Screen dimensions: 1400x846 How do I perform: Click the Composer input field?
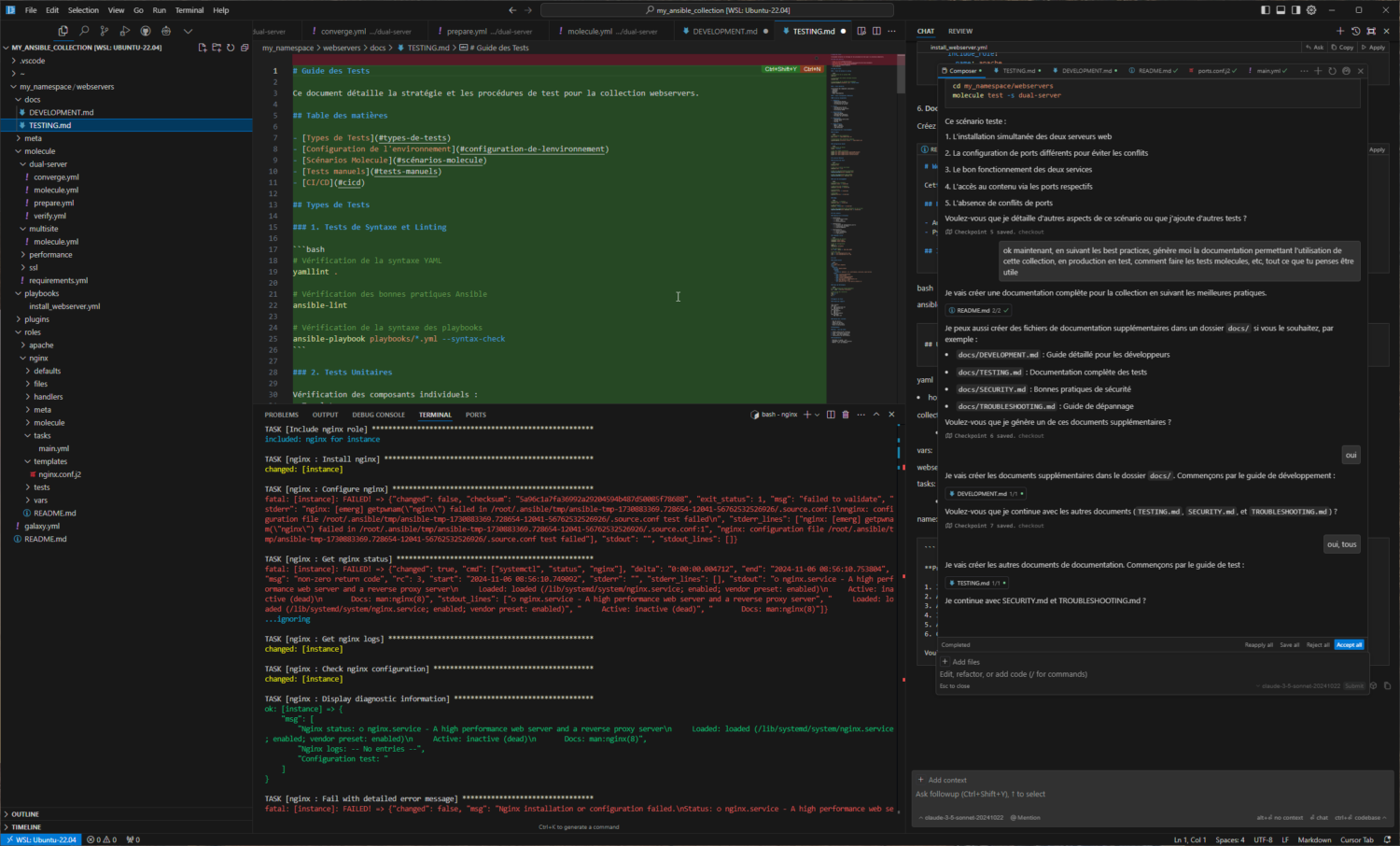click(x=1153, y=674)
